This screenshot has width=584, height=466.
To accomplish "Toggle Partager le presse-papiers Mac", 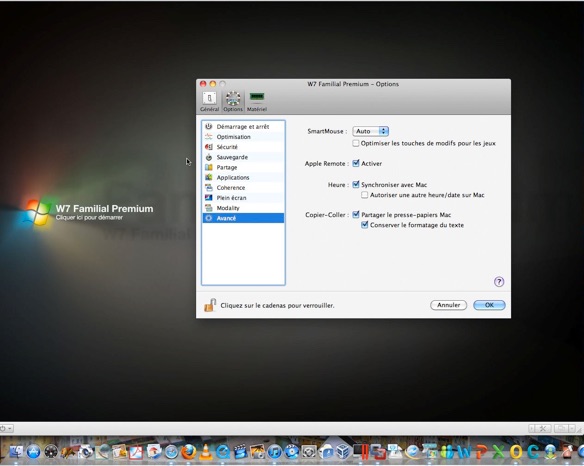I will coord(356,215).
